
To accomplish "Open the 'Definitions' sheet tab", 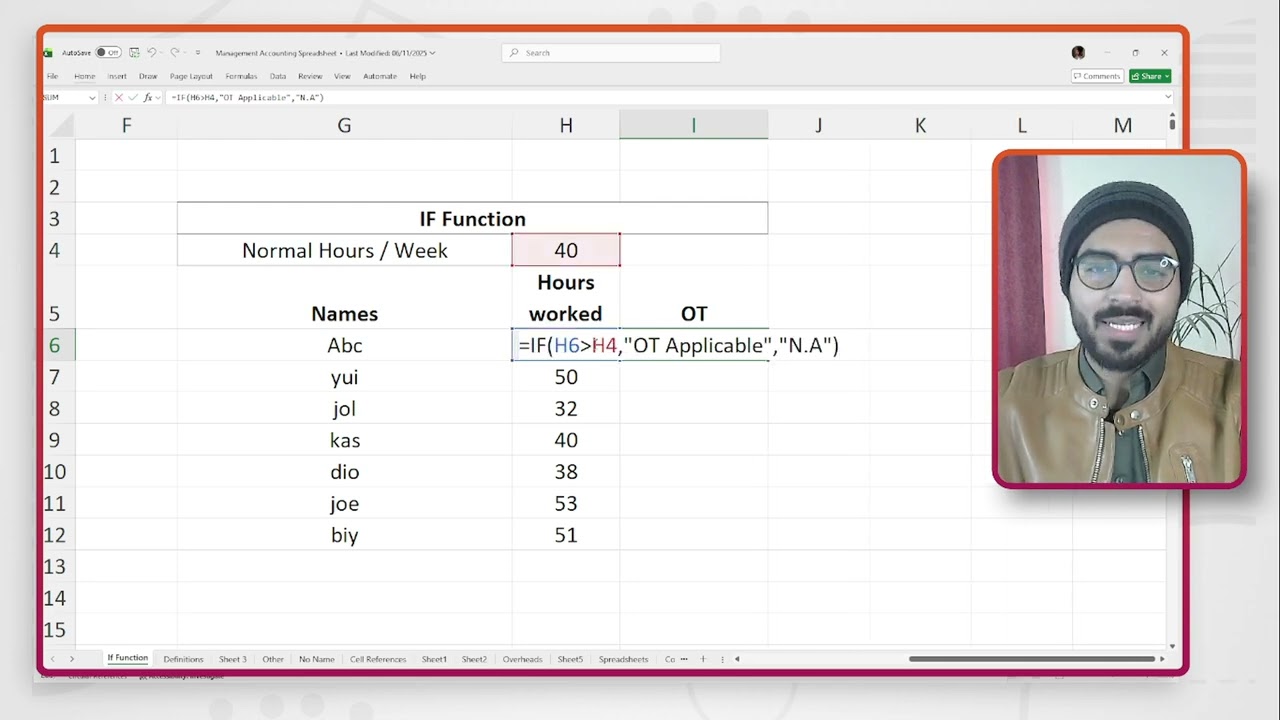I will click(x=183, y=659).
